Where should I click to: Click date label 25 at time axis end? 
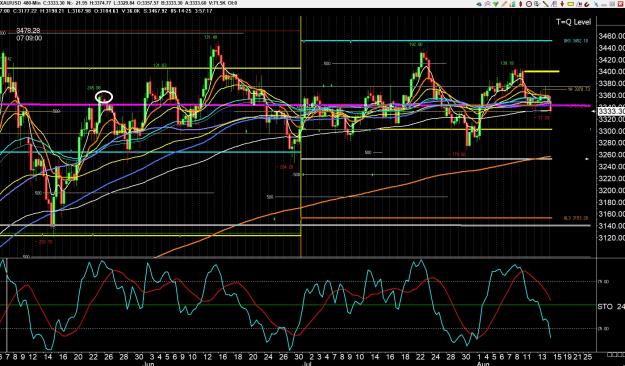pos(587,357)
